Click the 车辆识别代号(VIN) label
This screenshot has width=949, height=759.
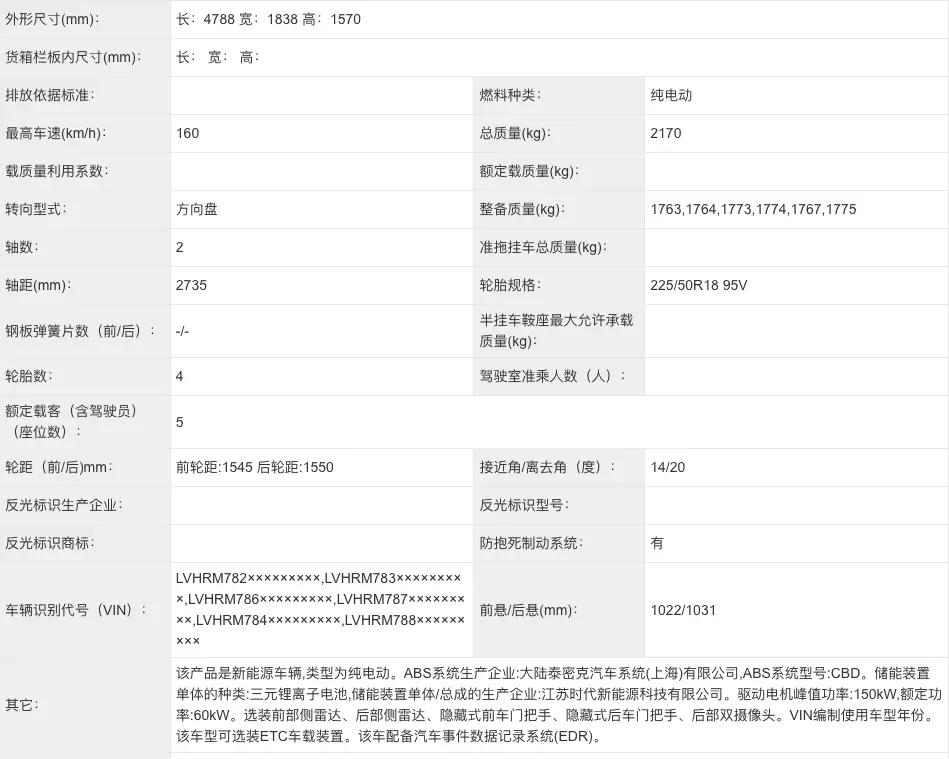(x=76, y=610)
